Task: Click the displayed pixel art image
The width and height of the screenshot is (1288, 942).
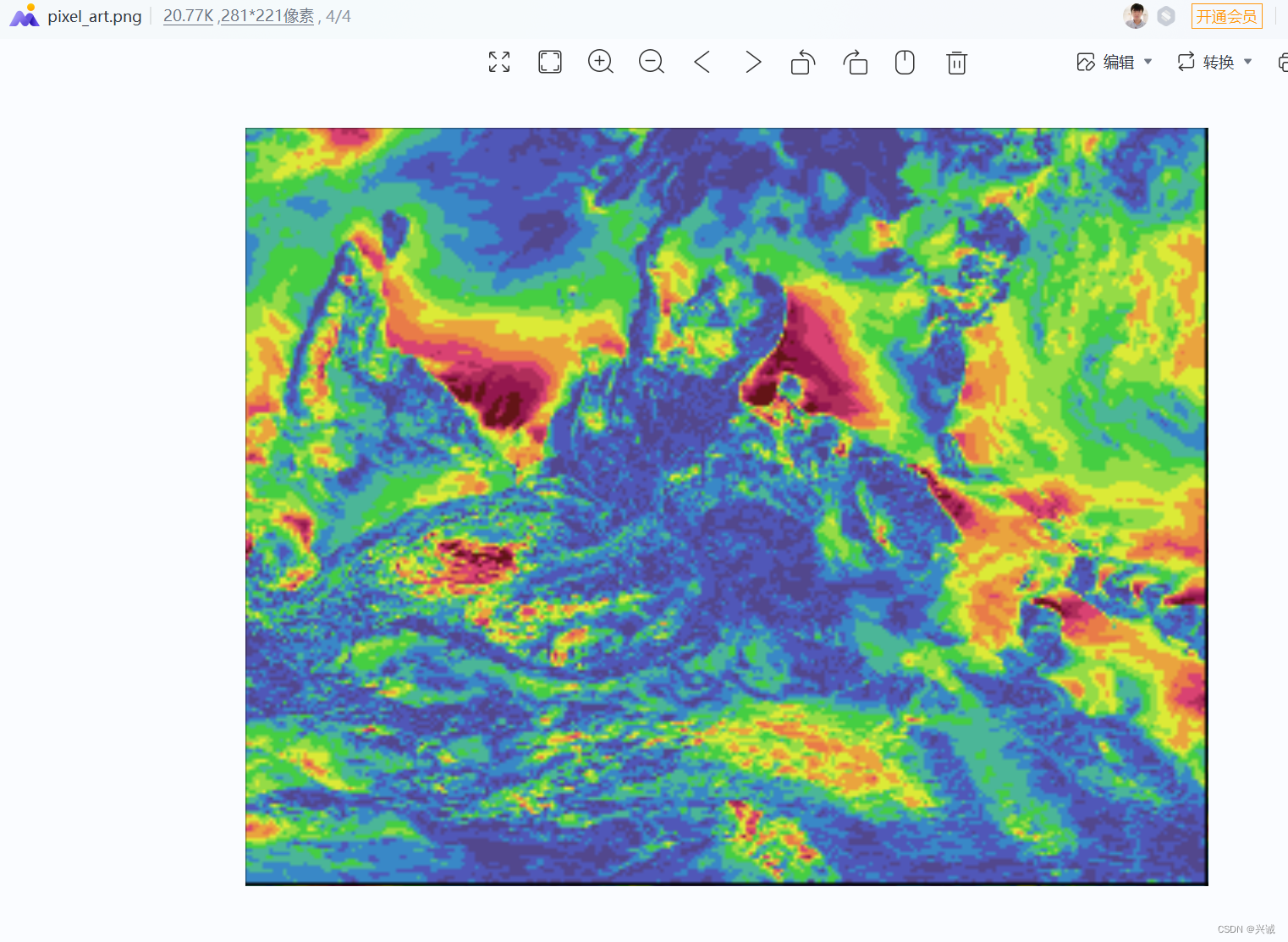Action: point(726,507)
